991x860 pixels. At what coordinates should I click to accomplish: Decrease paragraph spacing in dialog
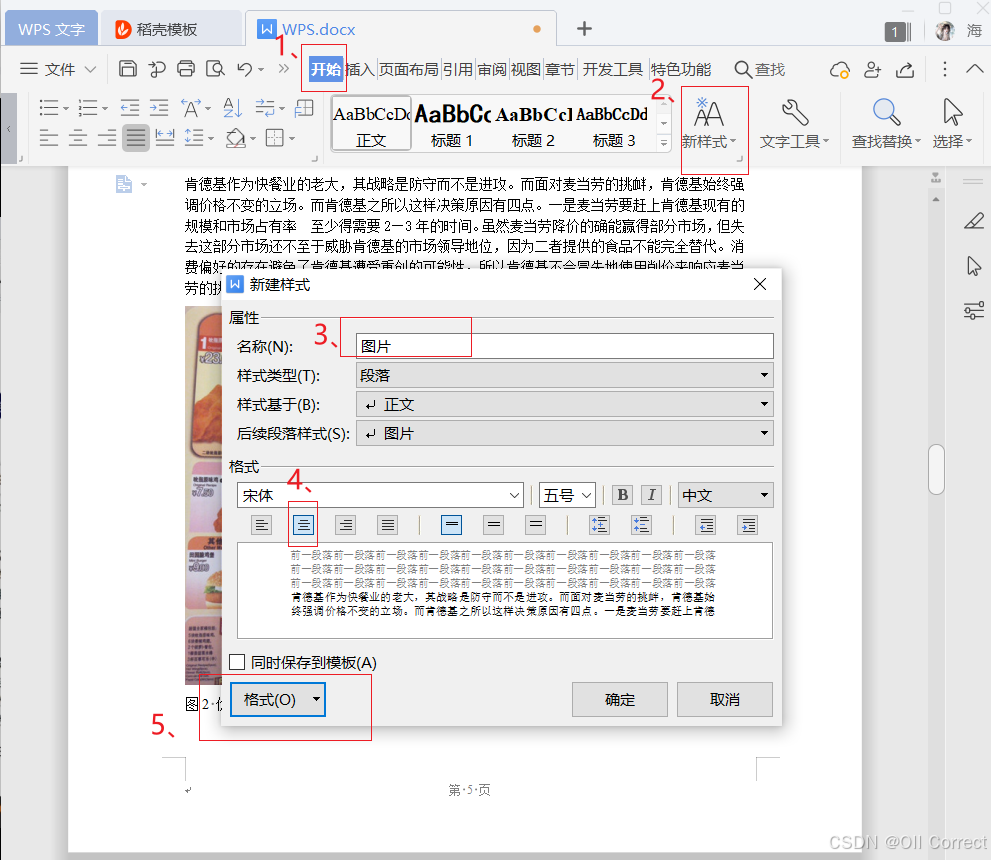[641, 524]
